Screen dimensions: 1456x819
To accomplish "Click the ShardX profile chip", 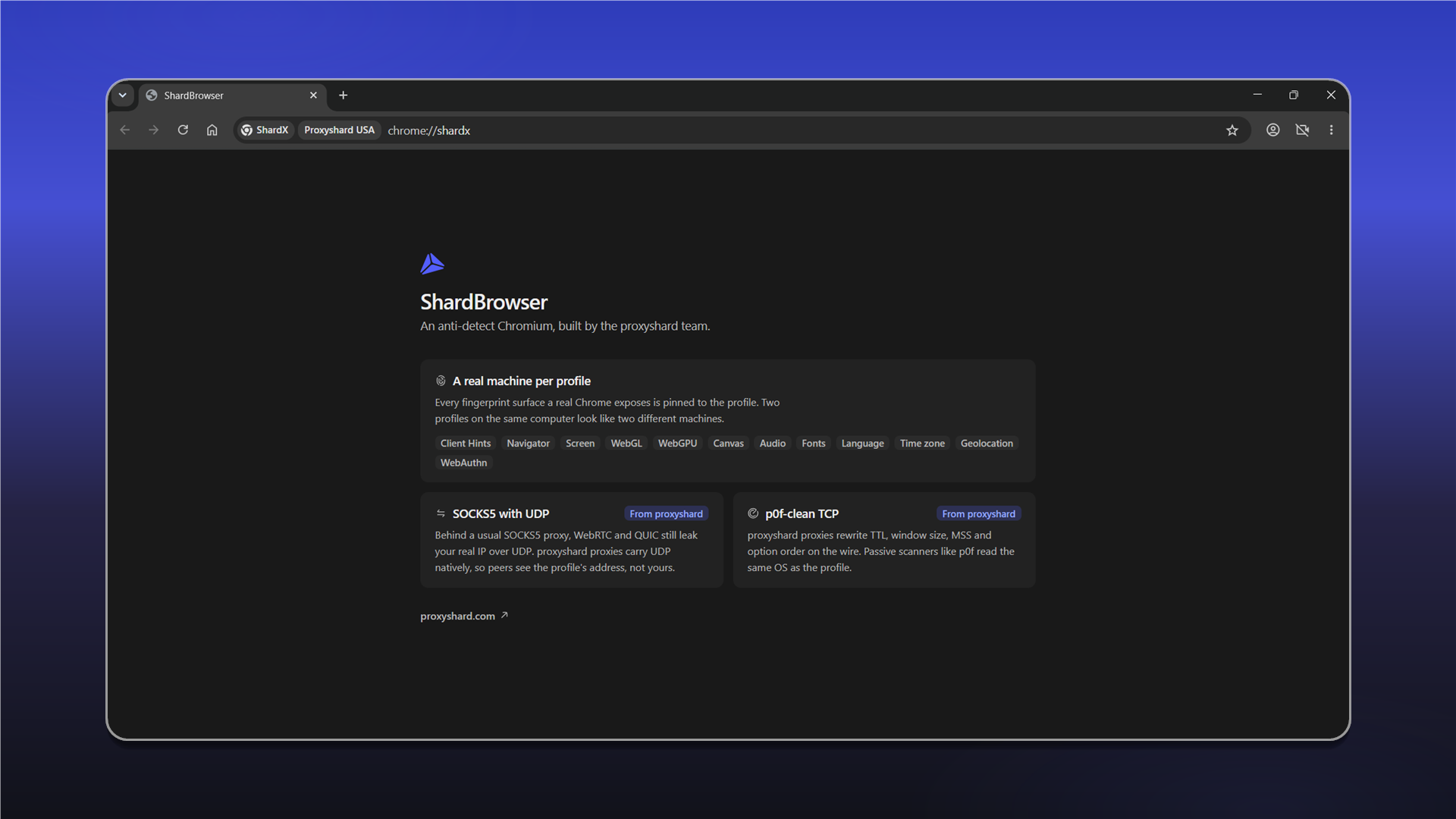I will click(265, 130).
